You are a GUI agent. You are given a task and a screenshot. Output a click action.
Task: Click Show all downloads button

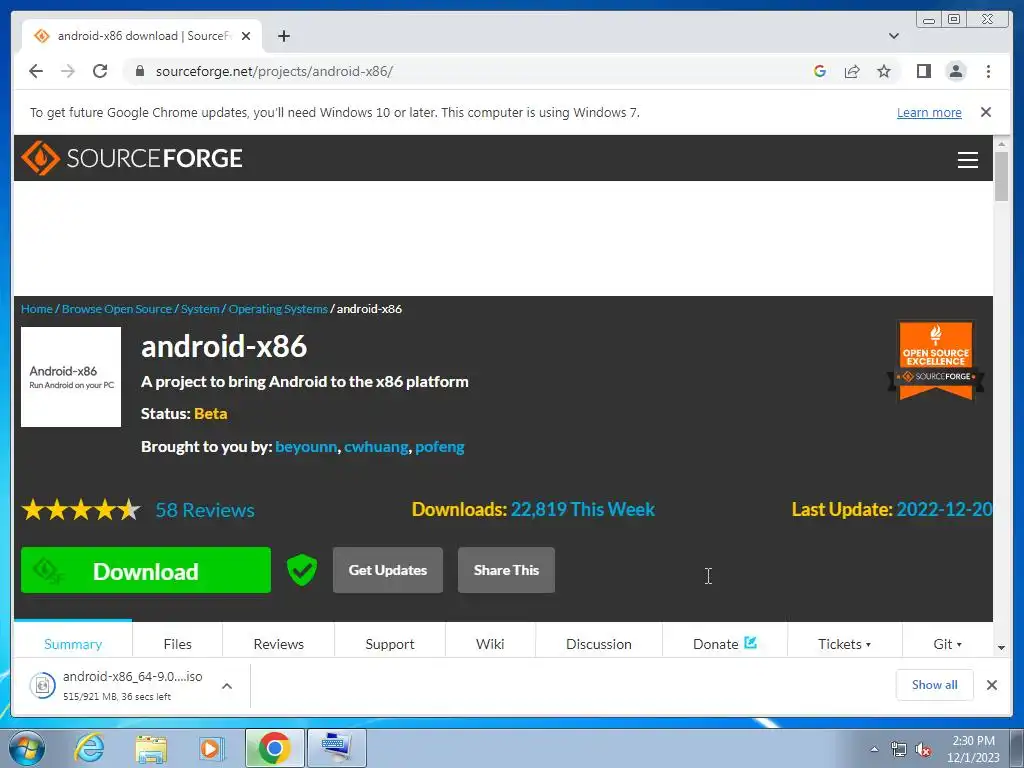pyautogui.click(x=935, y=685)
